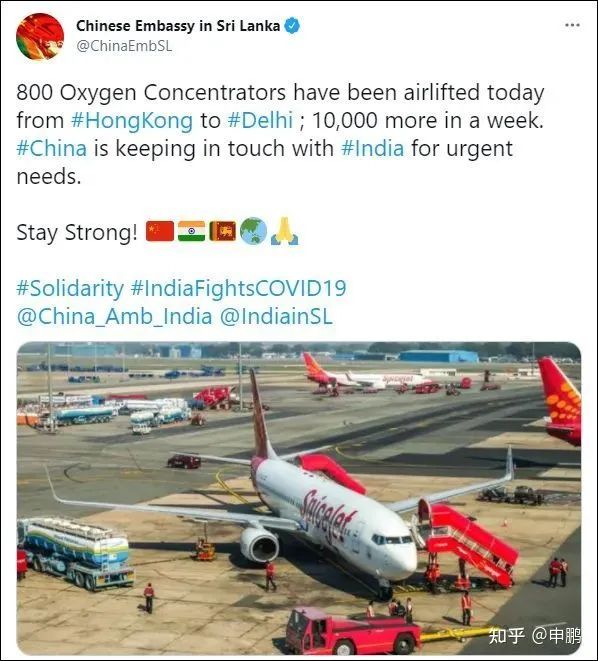Open the @IndiainSL mention
The height and width of the screenshot is (661, 598).
pos(276,317)
